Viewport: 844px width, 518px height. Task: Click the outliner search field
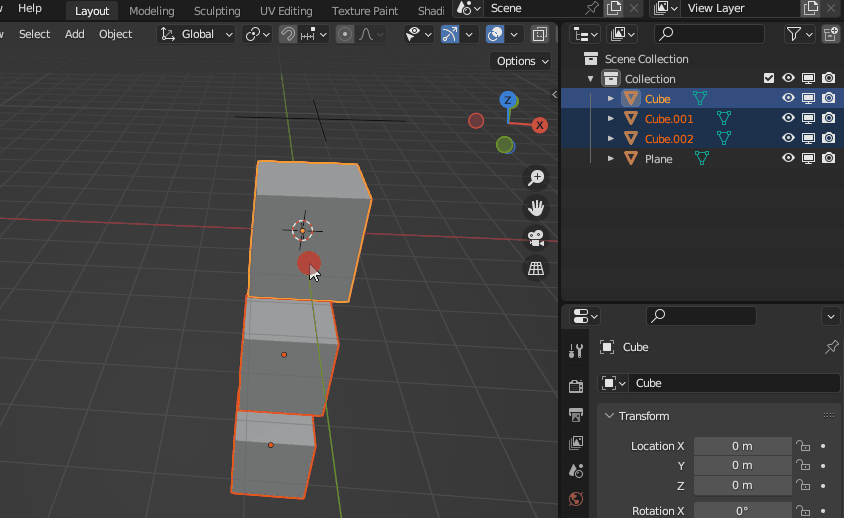tap(709, 34)
